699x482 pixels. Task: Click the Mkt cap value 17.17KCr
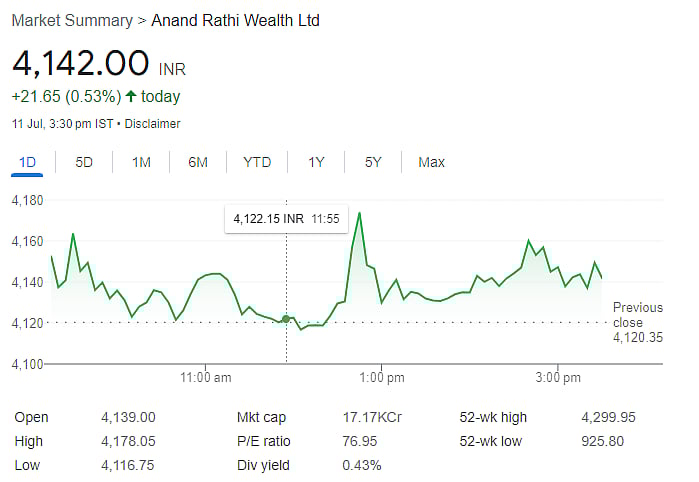pyautogui.click(x=372, y=417)
